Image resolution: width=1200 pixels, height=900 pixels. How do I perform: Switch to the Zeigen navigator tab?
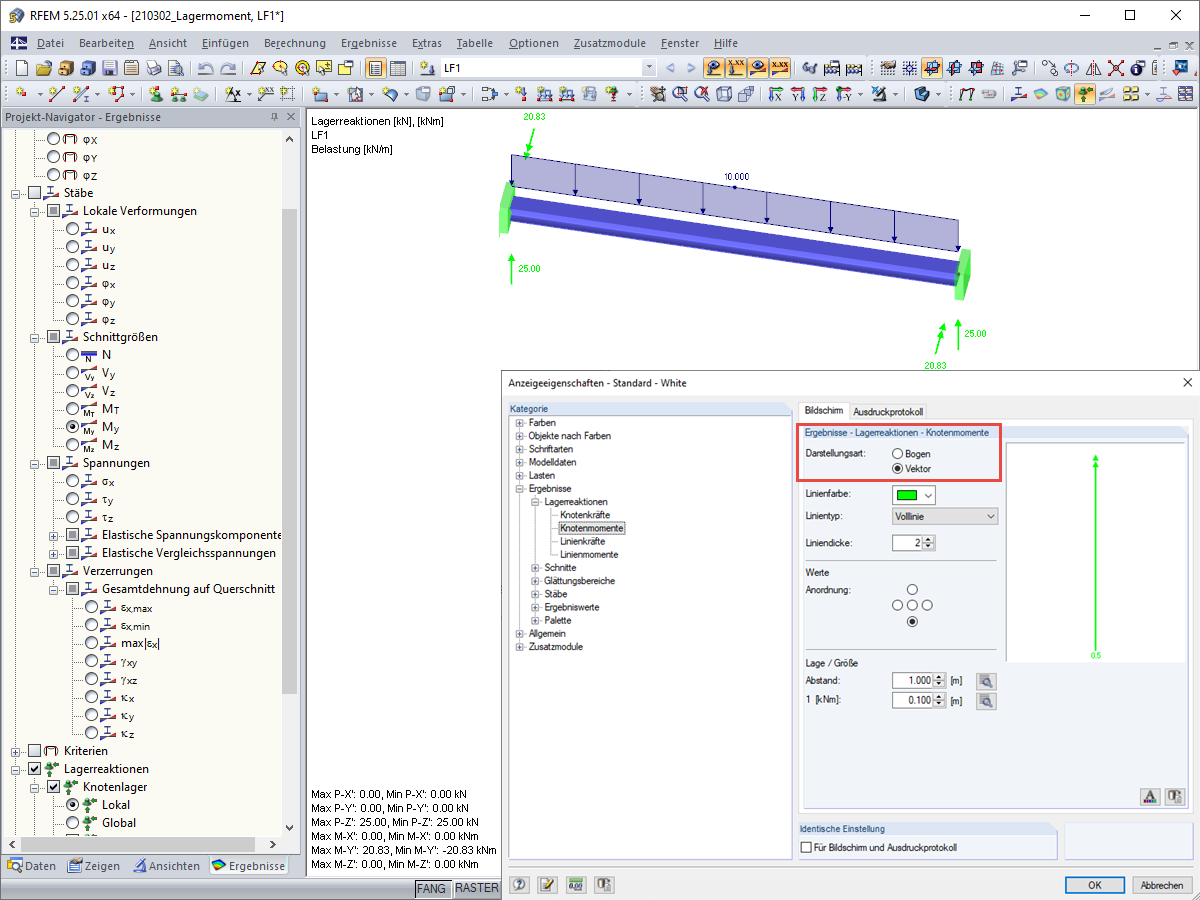[x=93, y=866]
